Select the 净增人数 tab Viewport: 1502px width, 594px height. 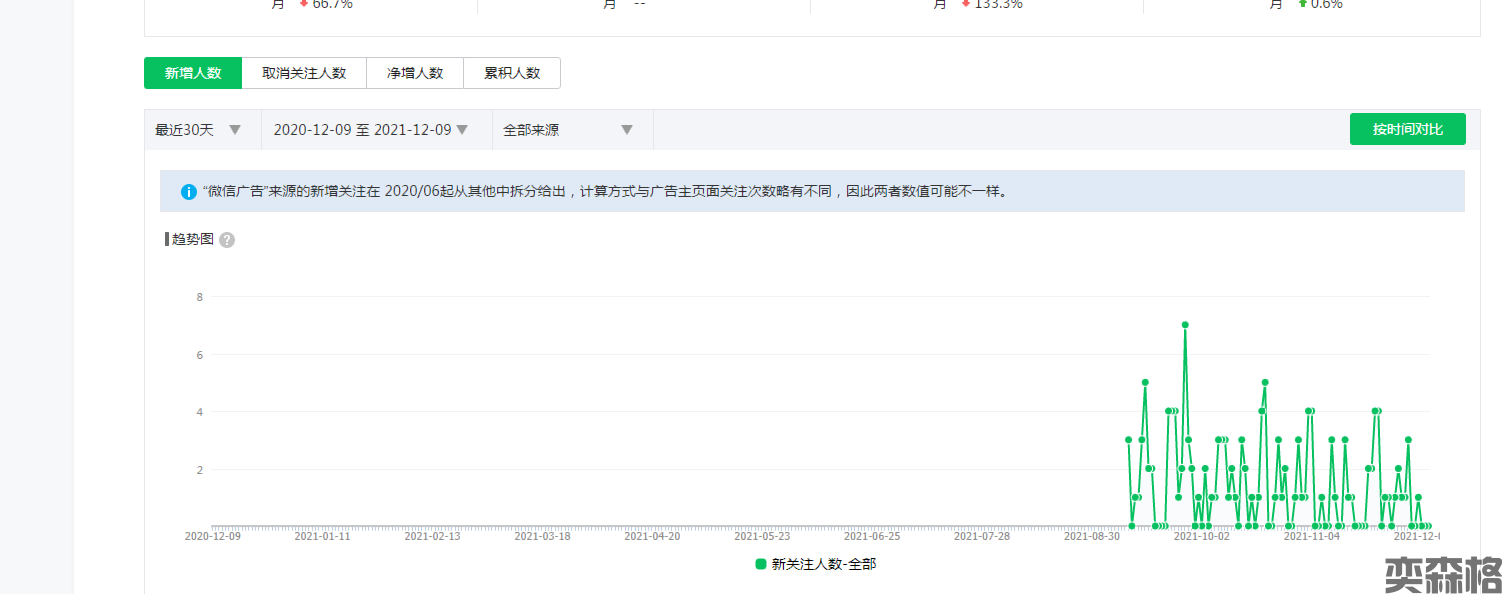415,73
